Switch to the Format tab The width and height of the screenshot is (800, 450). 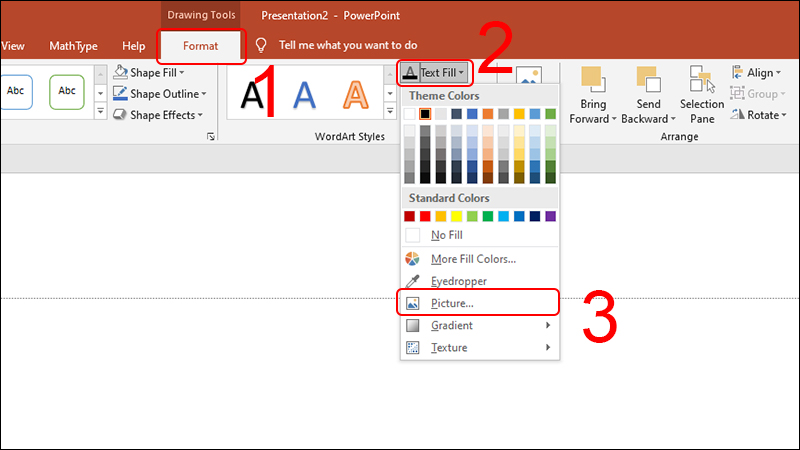(201, 46)
